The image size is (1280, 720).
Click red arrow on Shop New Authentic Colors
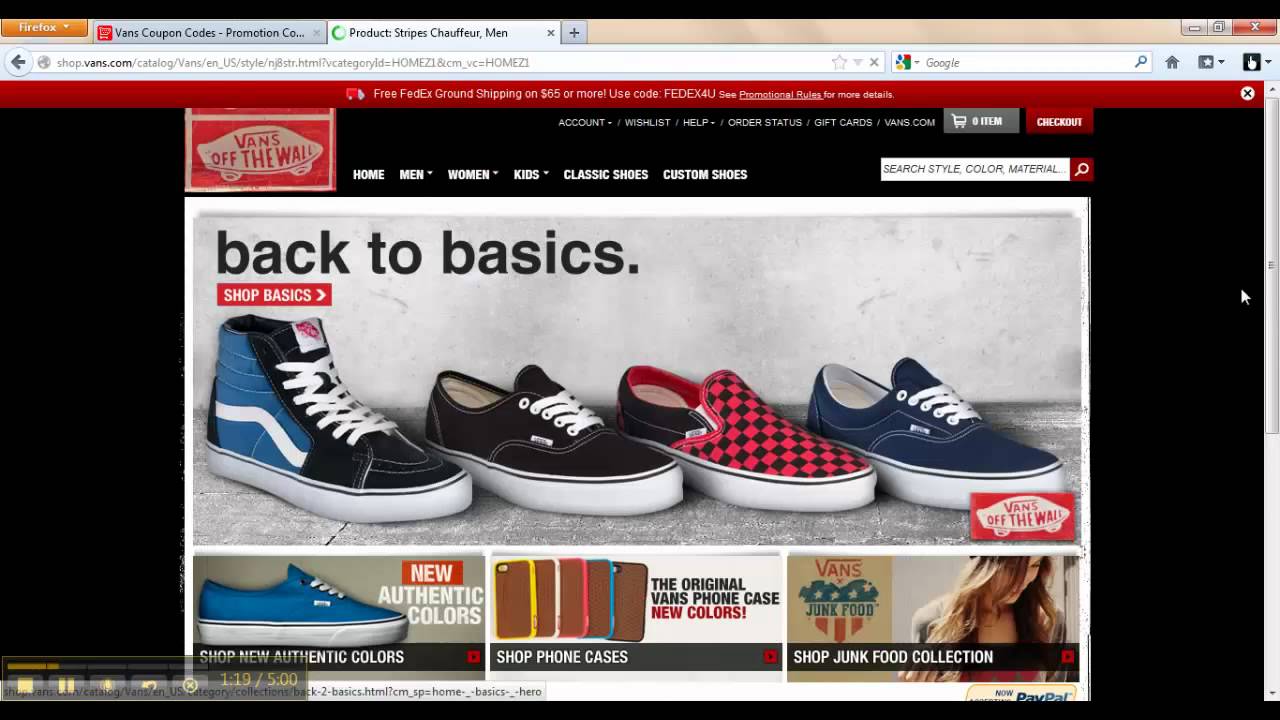473,657
